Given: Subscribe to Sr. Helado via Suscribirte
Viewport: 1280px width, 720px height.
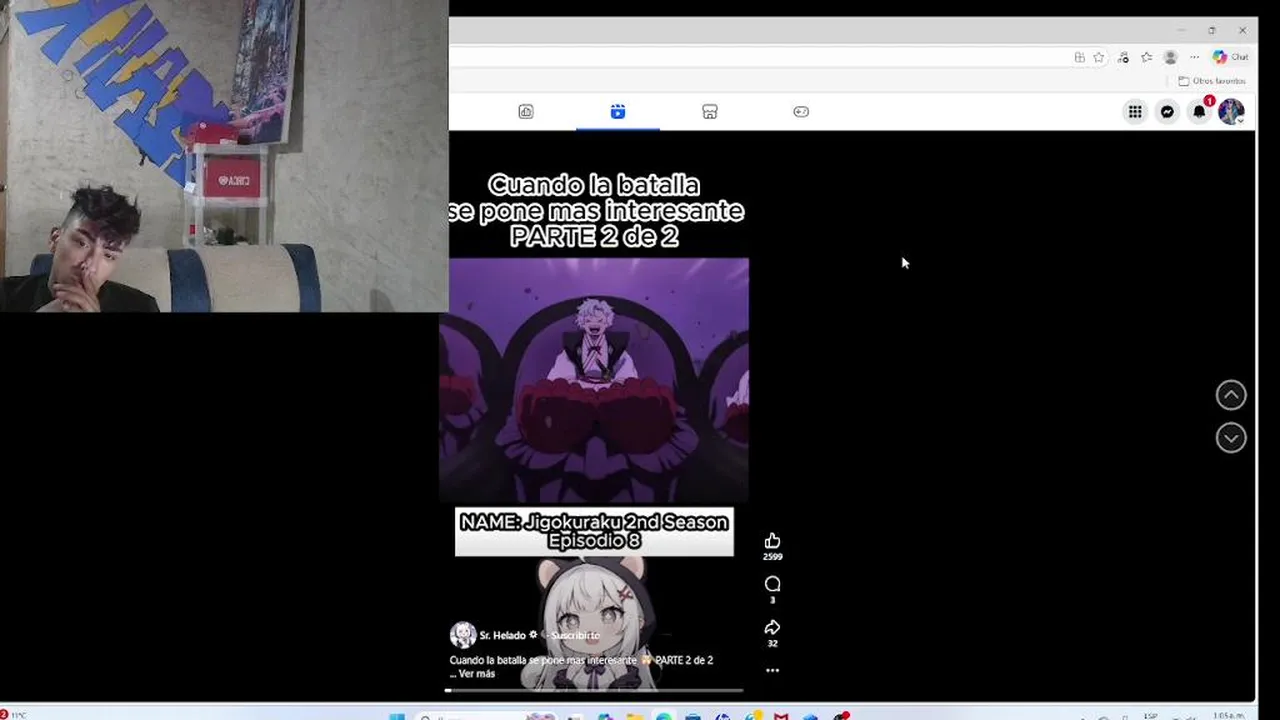Looking at the screenshot, I should tap(575, 635).
